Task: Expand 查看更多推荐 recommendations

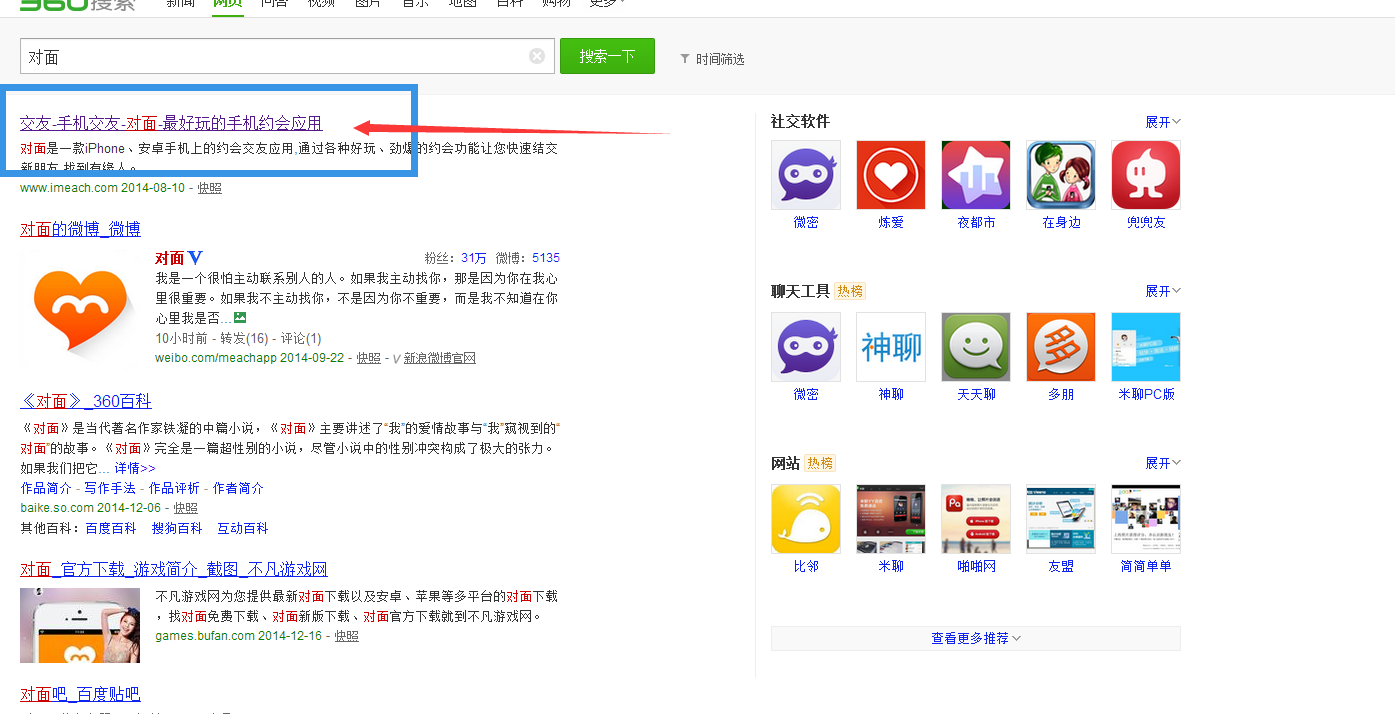Action: tap(976, 638)
